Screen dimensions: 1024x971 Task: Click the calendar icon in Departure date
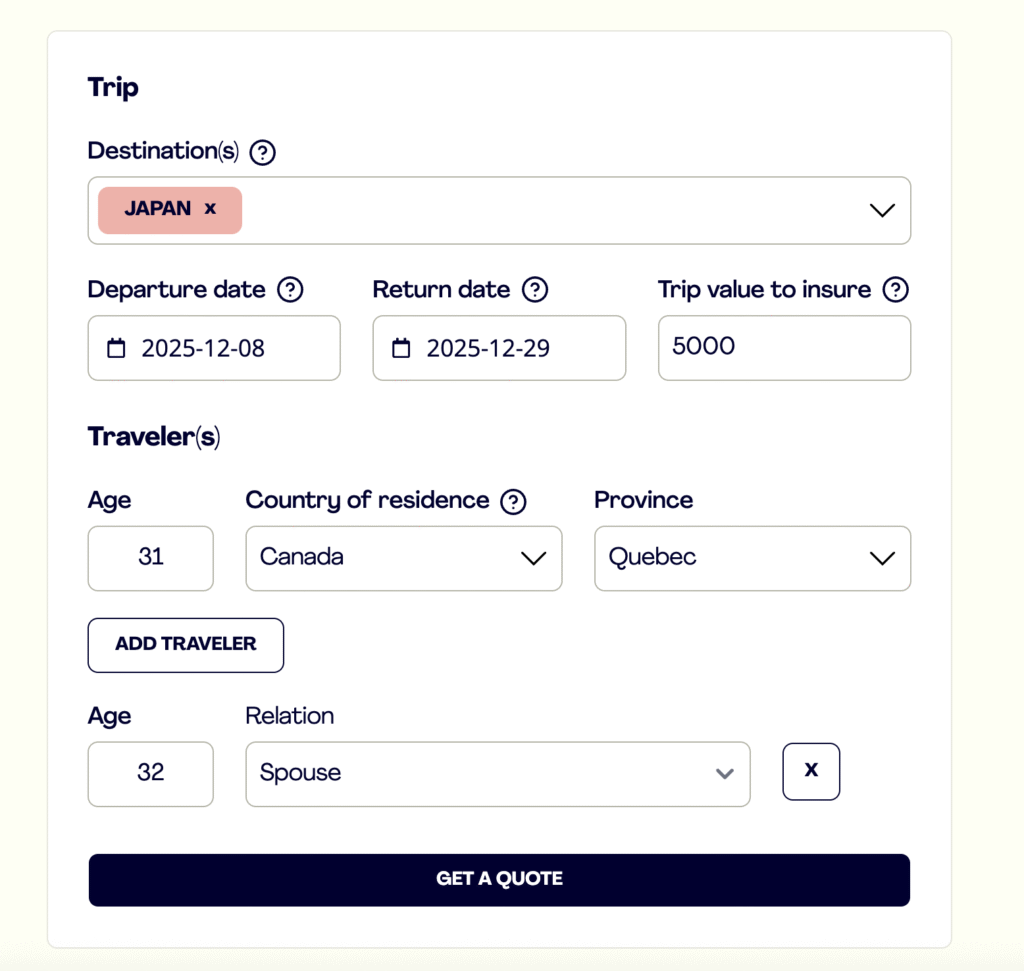[117, 348]
